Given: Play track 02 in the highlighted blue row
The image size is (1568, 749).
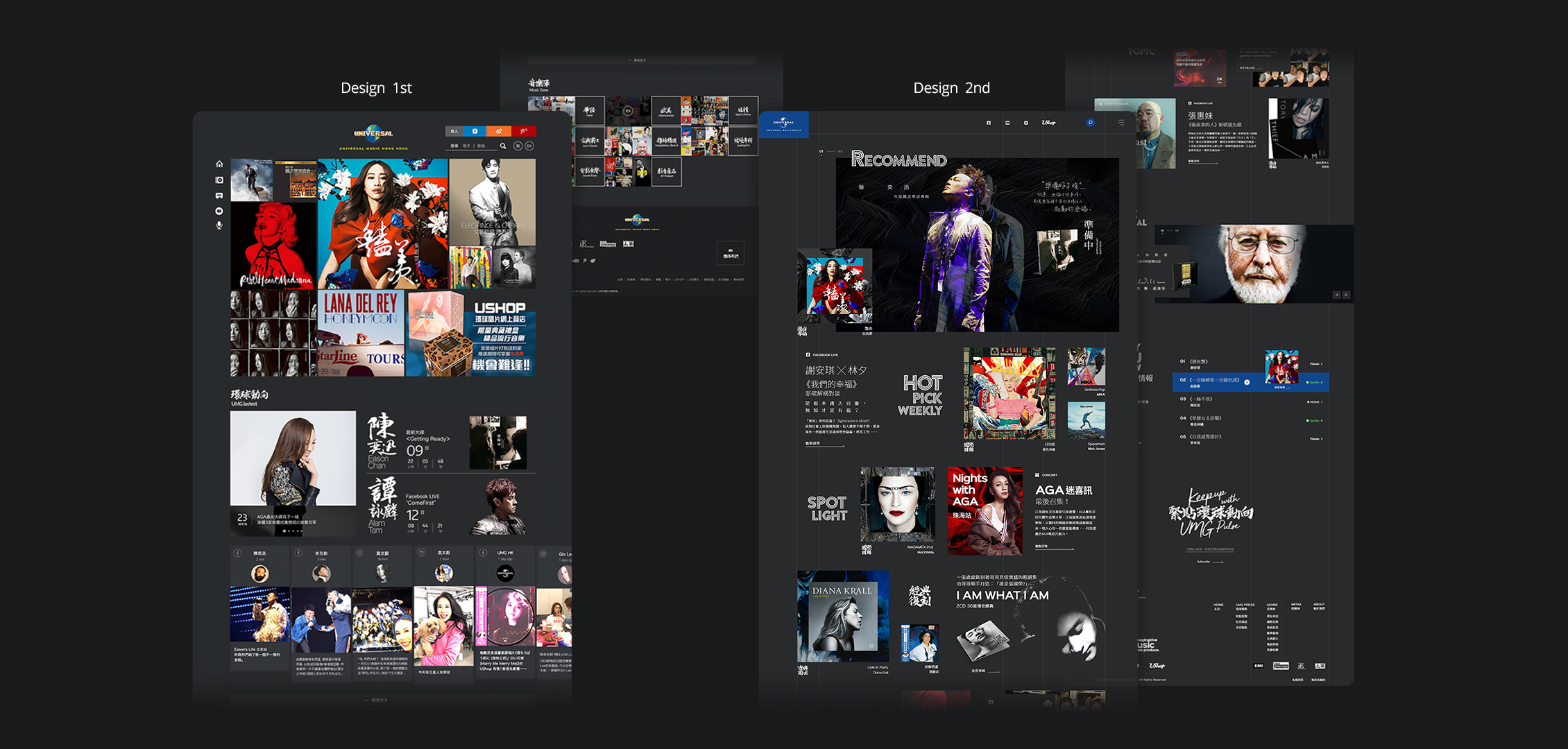Looking at the screenshot, I should (1247, 382).
